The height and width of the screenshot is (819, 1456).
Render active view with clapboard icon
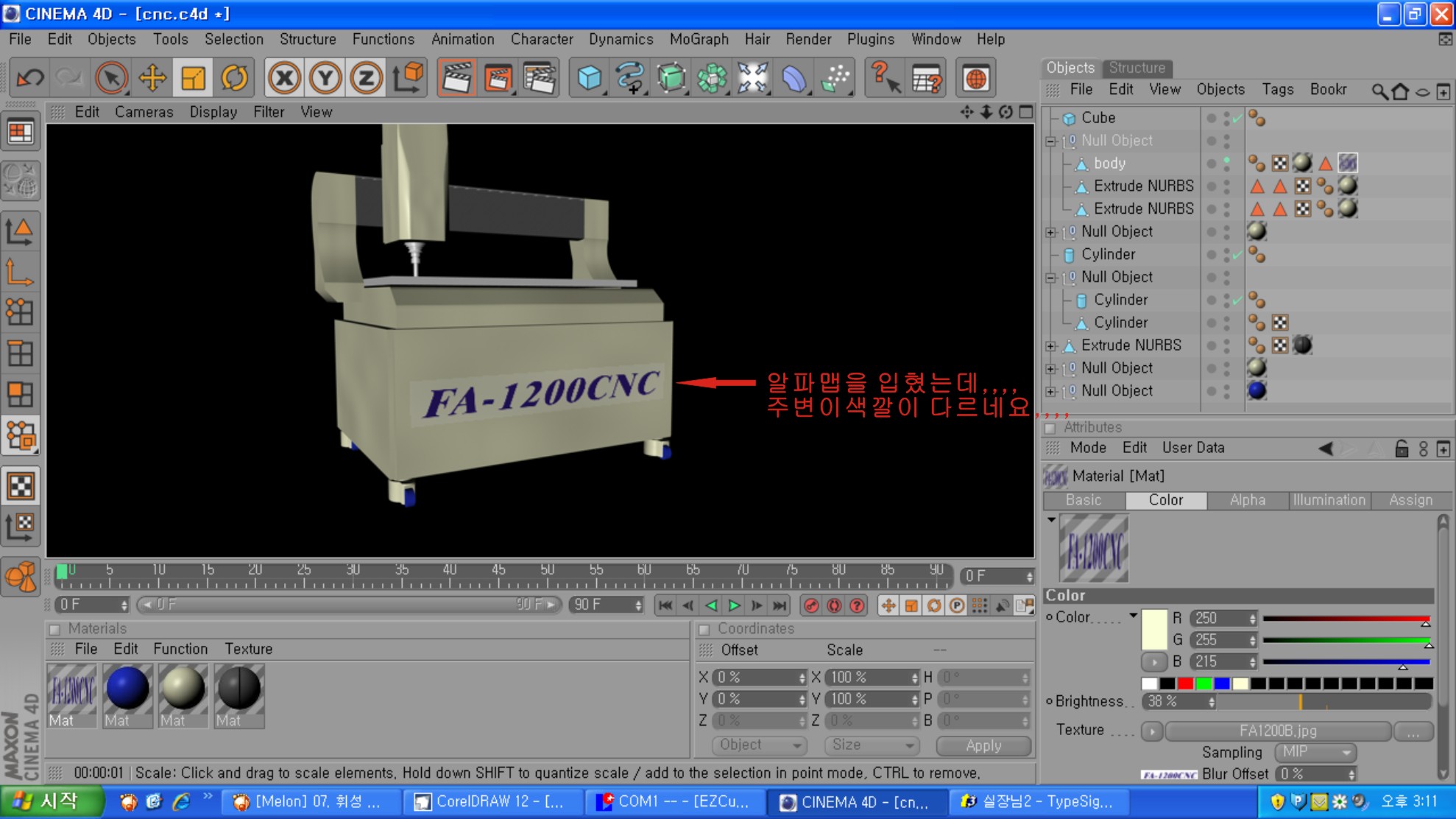(456, 78)
